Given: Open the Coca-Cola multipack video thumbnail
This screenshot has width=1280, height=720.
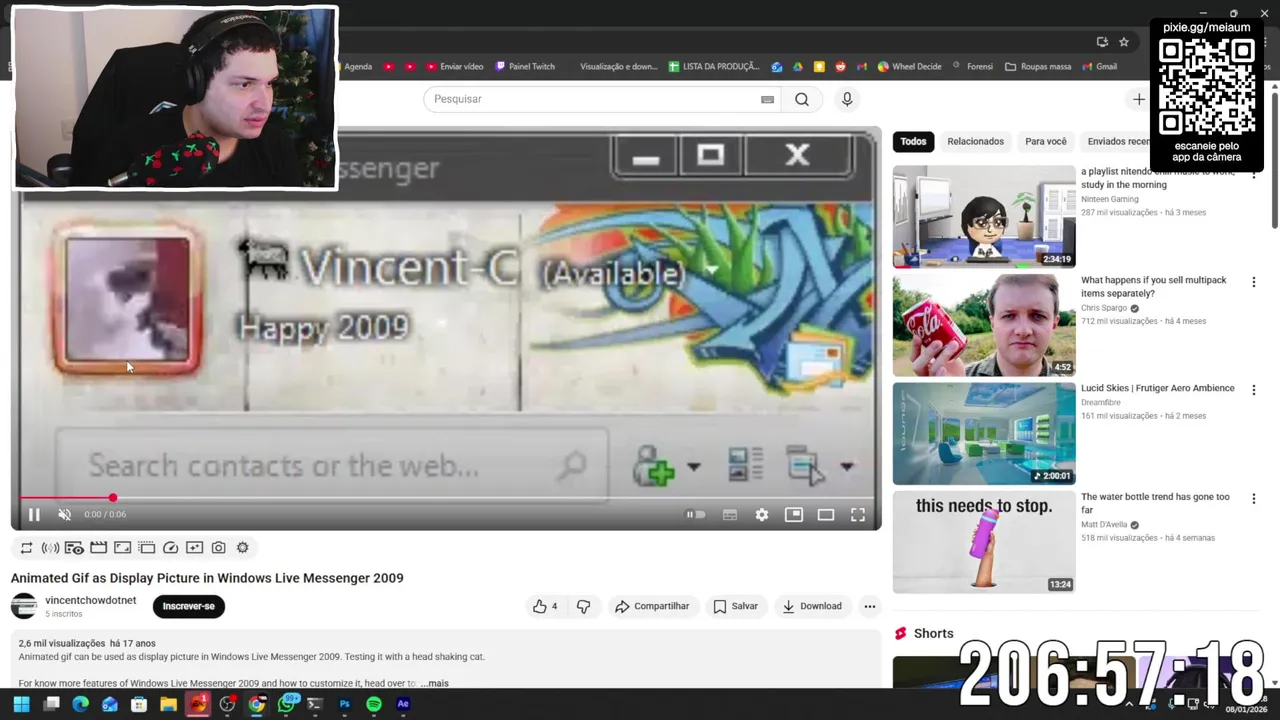Looking at the screenshot, I should [x=984, y=325].
